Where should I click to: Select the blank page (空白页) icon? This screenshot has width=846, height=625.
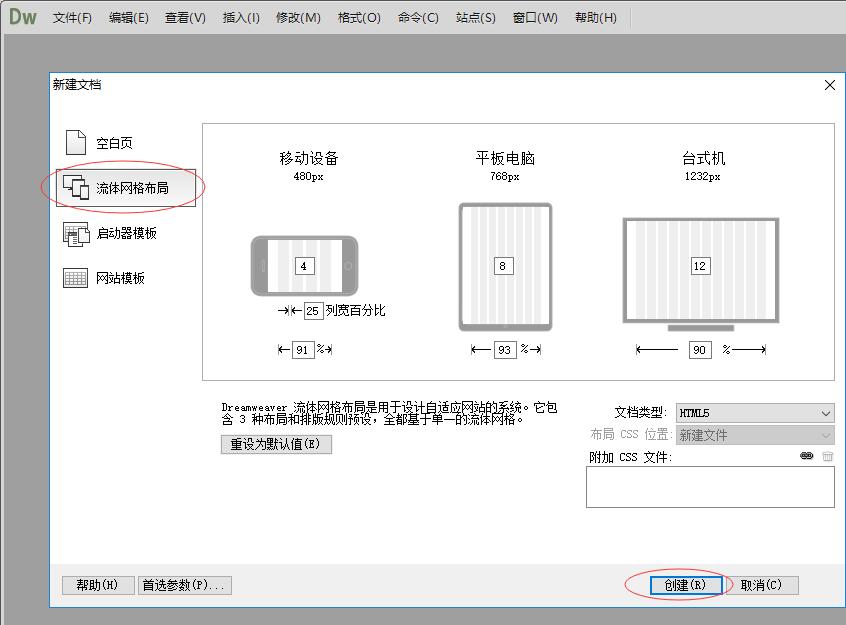[x=76, y=143]
